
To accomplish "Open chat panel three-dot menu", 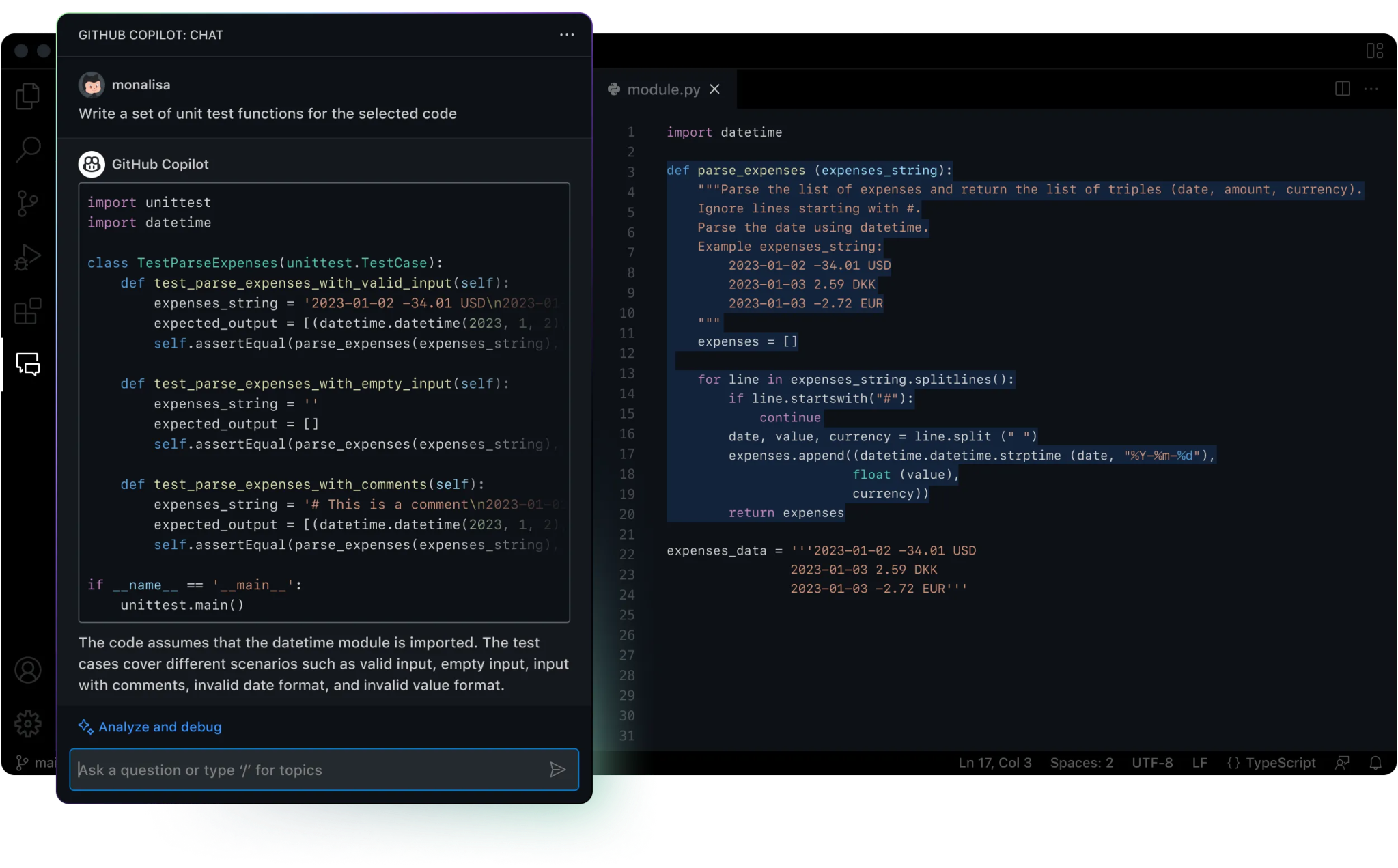I will (567, 35).
